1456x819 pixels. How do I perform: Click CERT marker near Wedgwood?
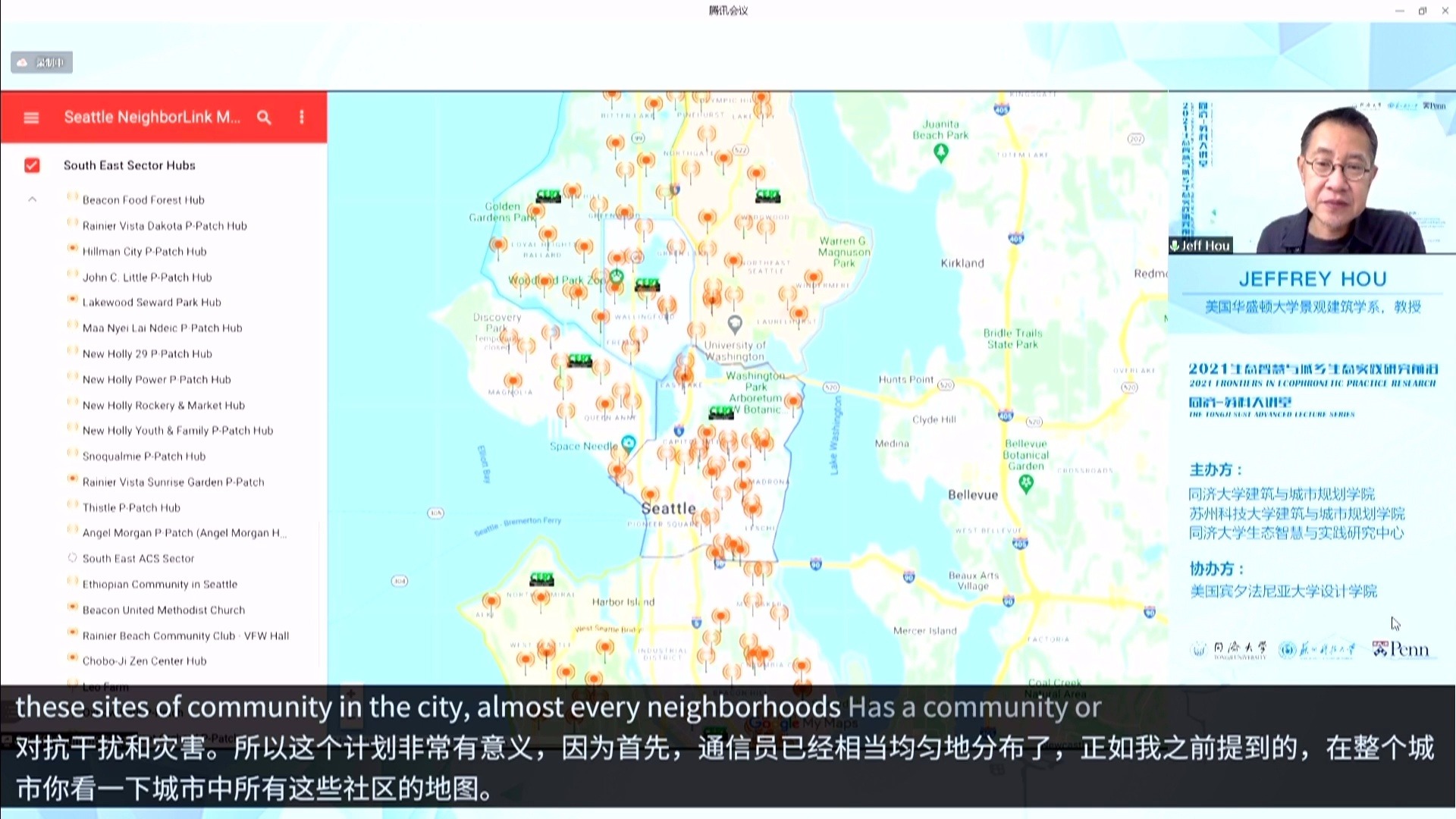point(767,196)
